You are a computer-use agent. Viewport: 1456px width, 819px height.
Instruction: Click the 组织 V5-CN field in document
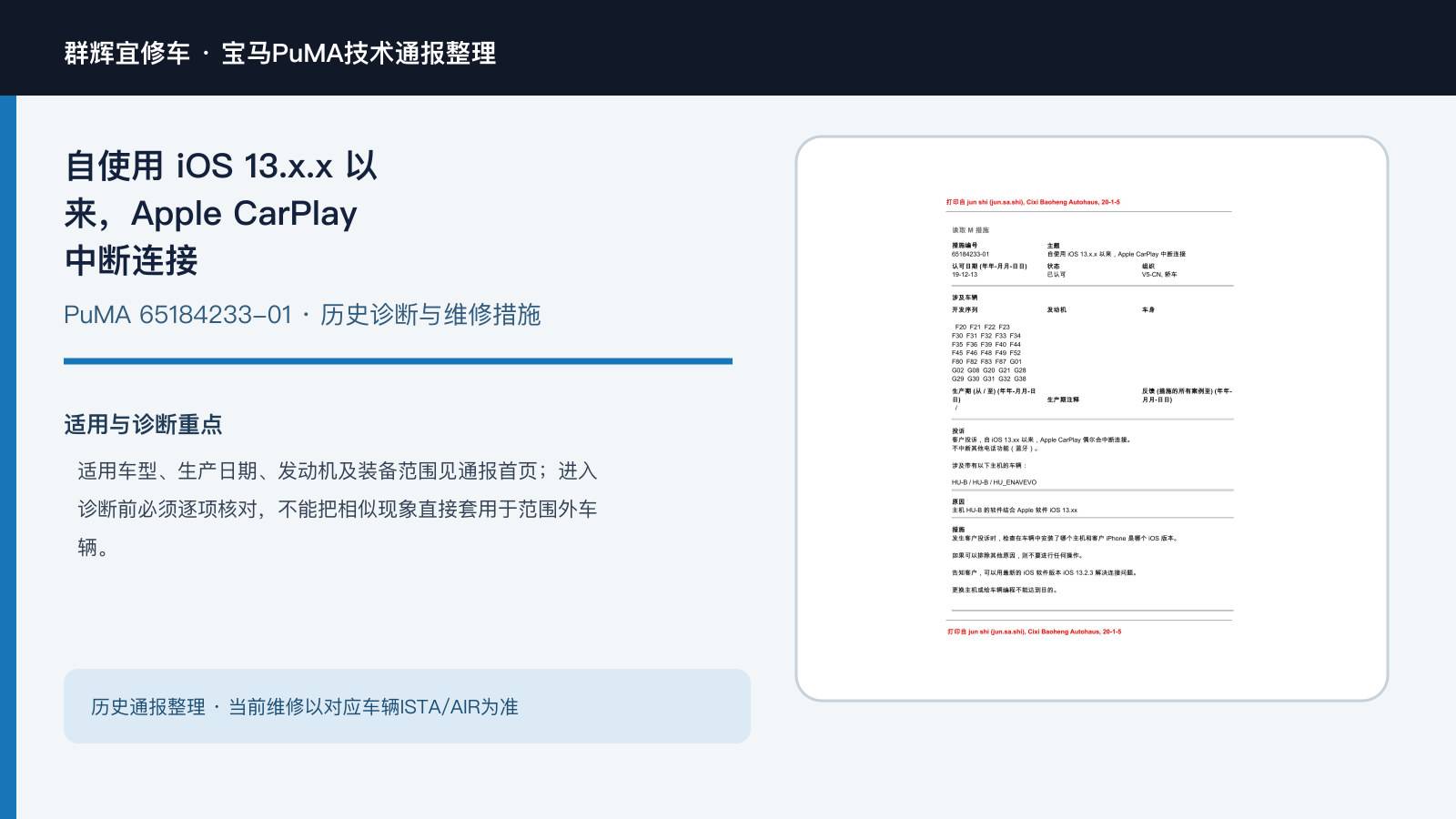(x=1159, y=270)
